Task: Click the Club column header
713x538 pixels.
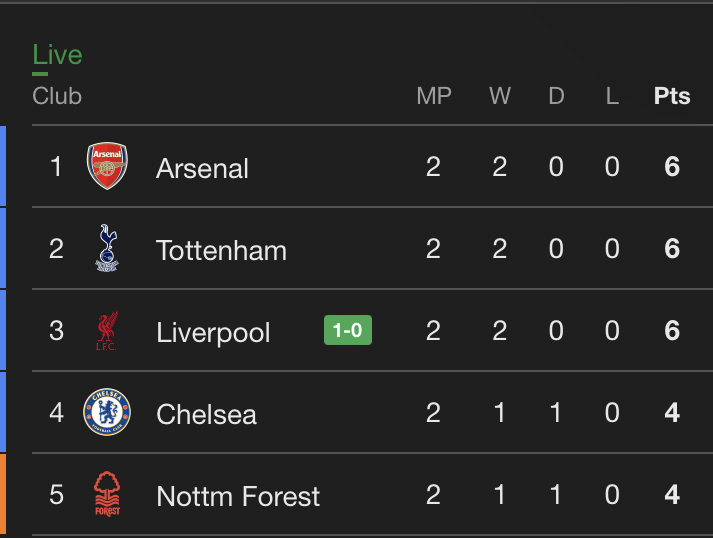Action: tap(57, 96)
